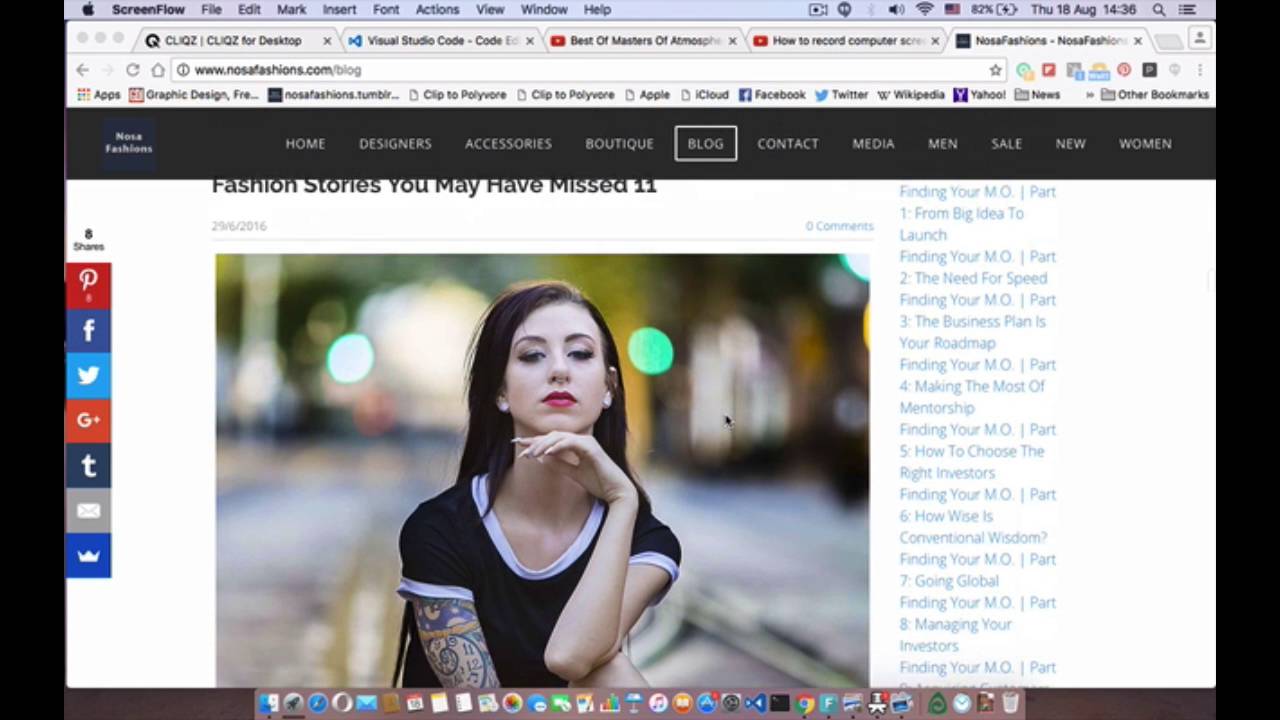Open the Wikipedia bookmark

pos(910,95)
